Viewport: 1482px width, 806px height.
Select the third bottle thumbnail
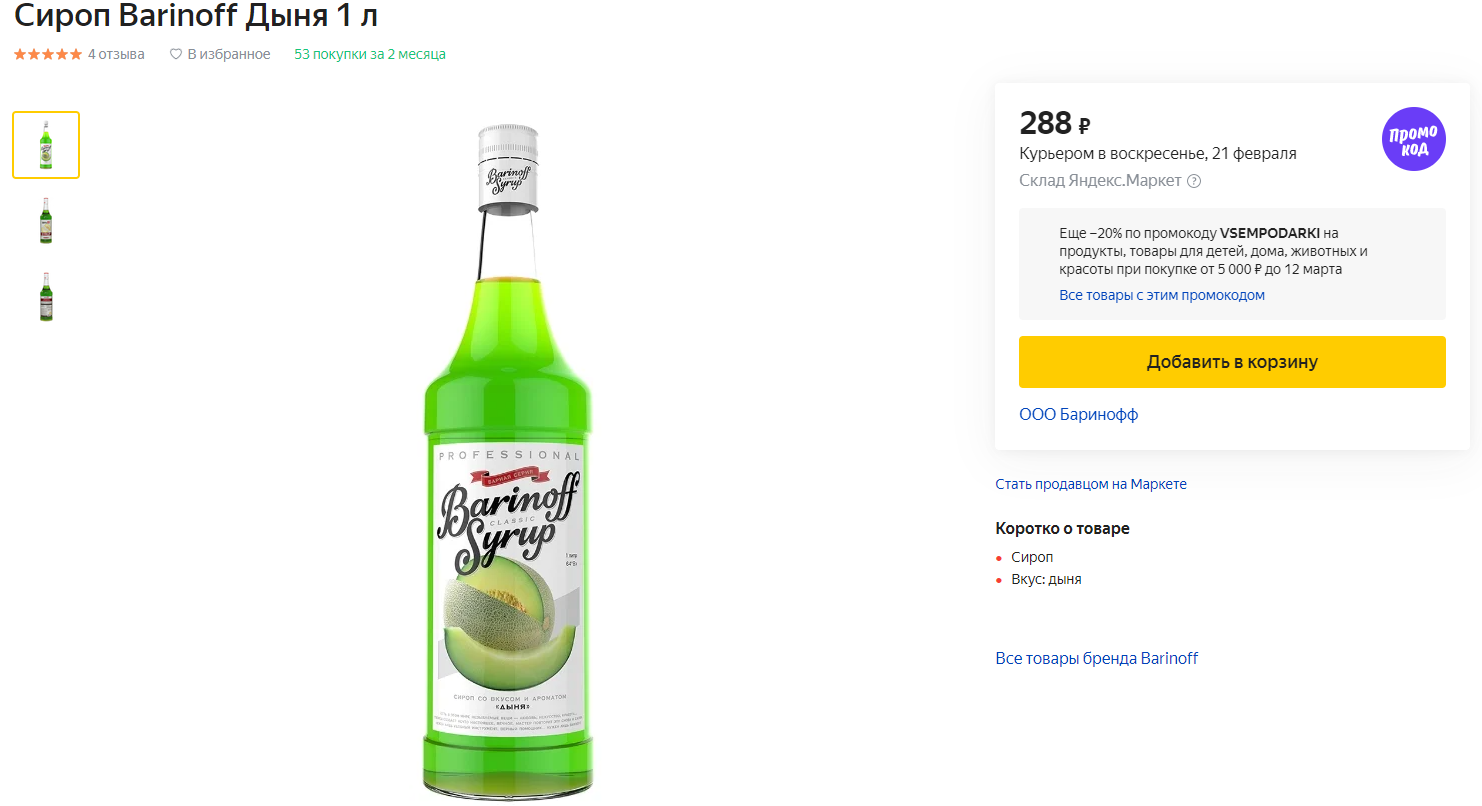click(46, 296)
